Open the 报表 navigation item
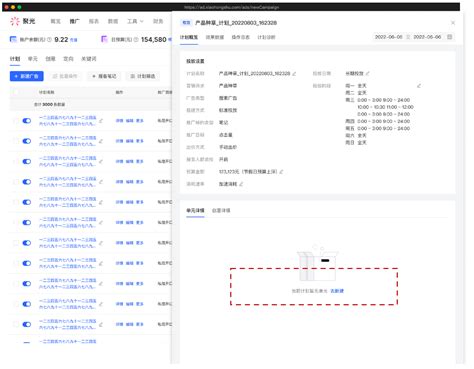The width and height of the screenshot is (474, 369). click(94, 21)
